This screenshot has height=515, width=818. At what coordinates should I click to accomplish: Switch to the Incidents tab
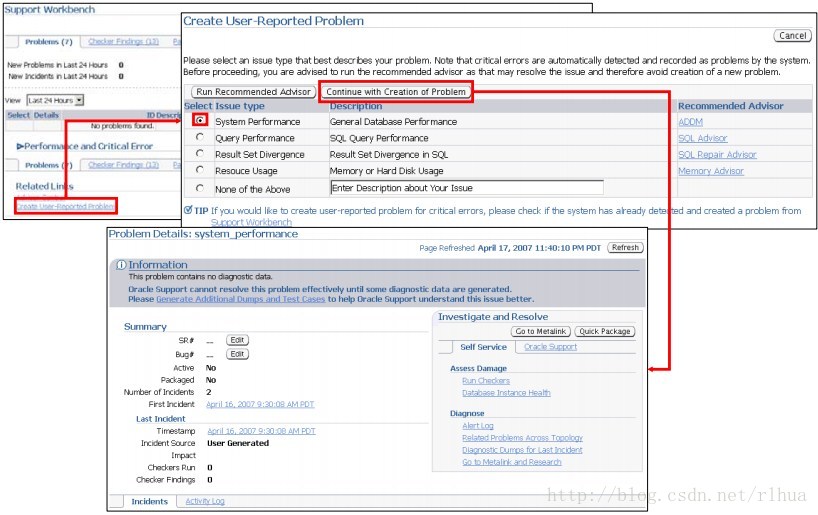pos(149,501)
